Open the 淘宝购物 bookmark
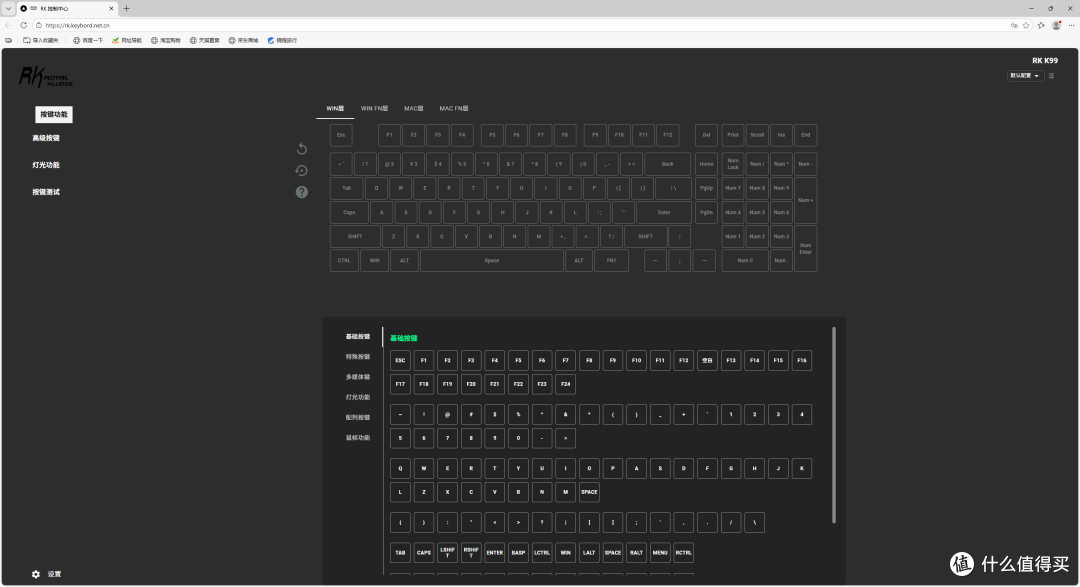Viewport: 1080px width, 587px height. [x=165, y=41]
